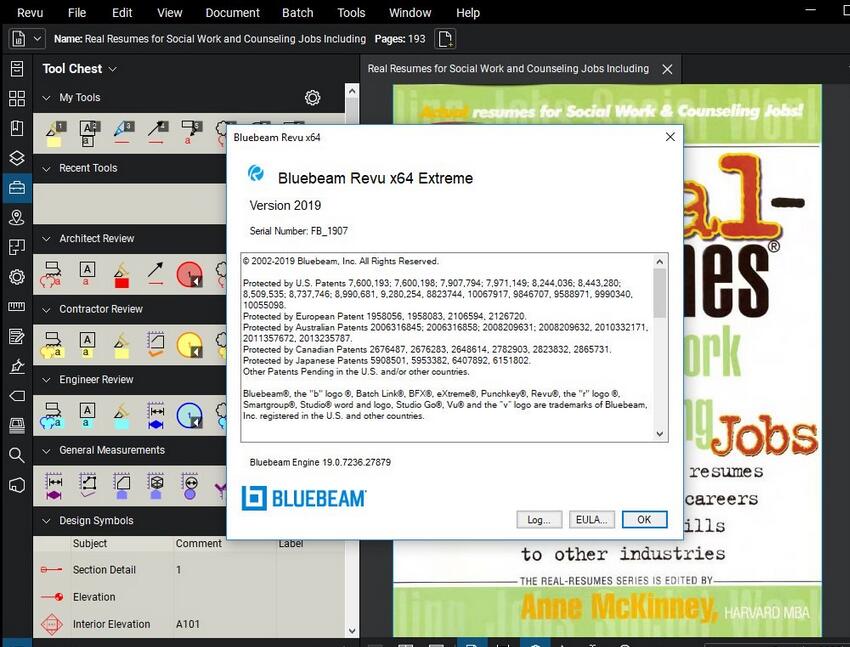The width and height of the screenshot is (850, 647).
Task: Collapse the My Tools section
Action: [x=47, y=98]
